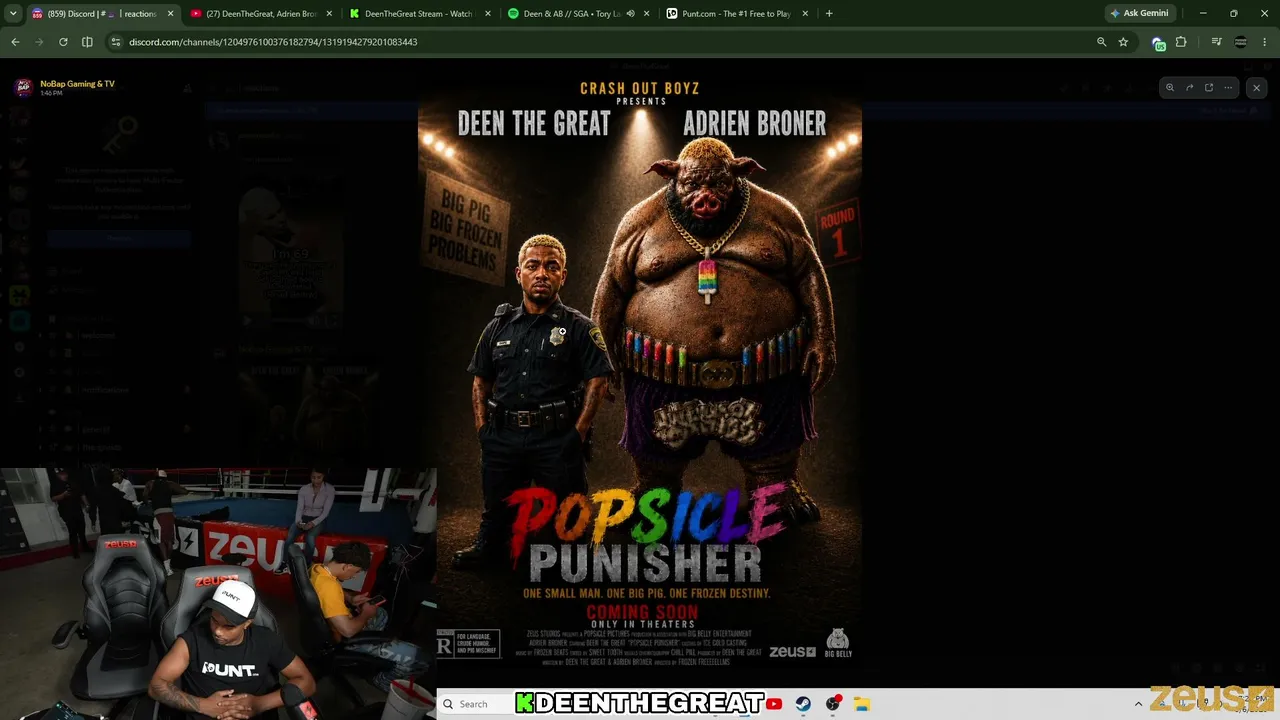The image size is (1280, 720).
Task: Zoom in on the Discord image preview
Action: pyautogui.click(x=1170, y=88)
